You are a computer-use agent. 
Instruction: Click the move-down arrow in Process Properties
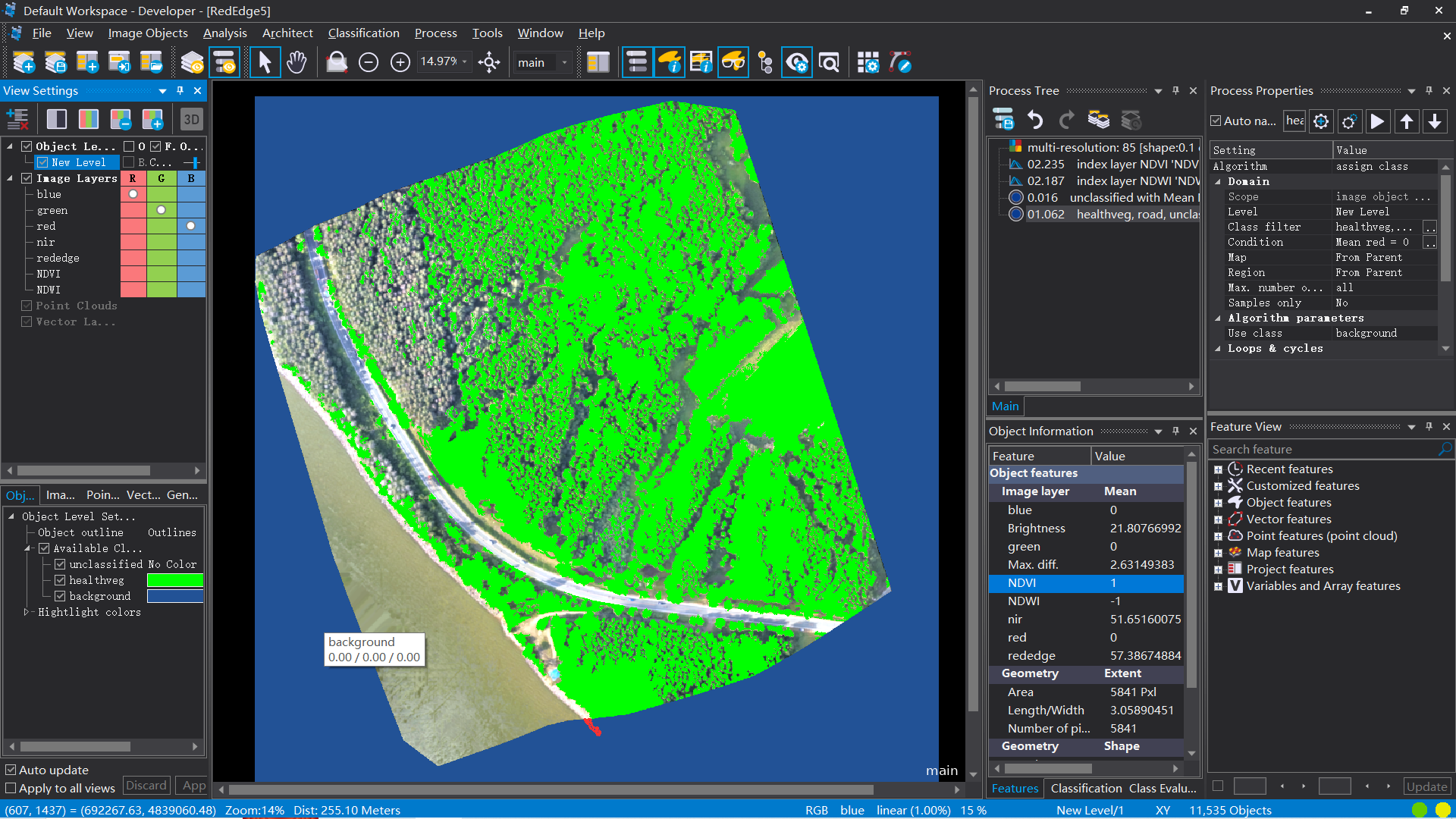tap(1435, 121)
